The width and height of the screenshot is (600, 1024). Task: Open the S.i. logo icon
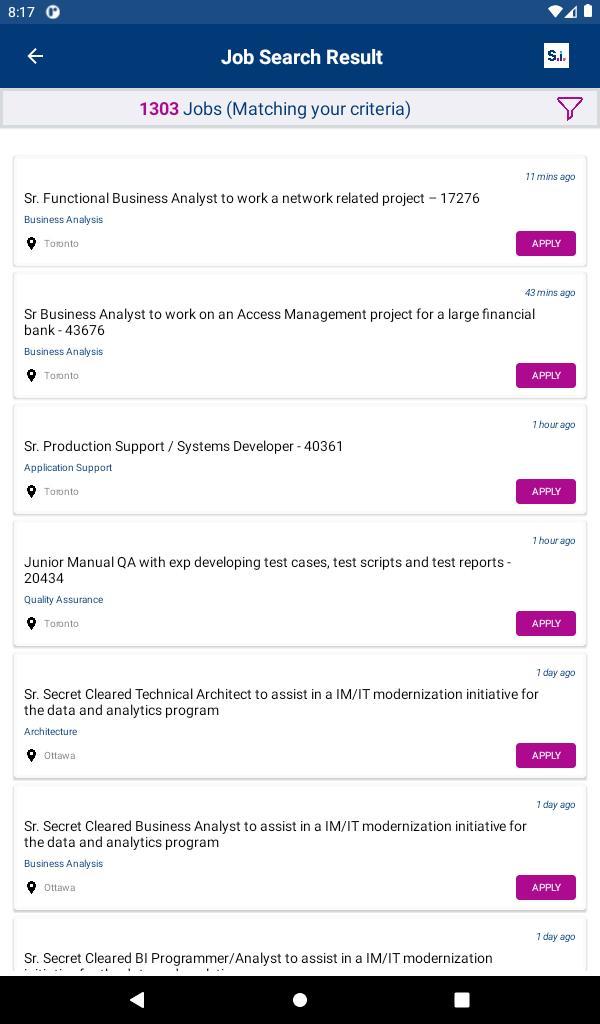click(x=556, y=56)
